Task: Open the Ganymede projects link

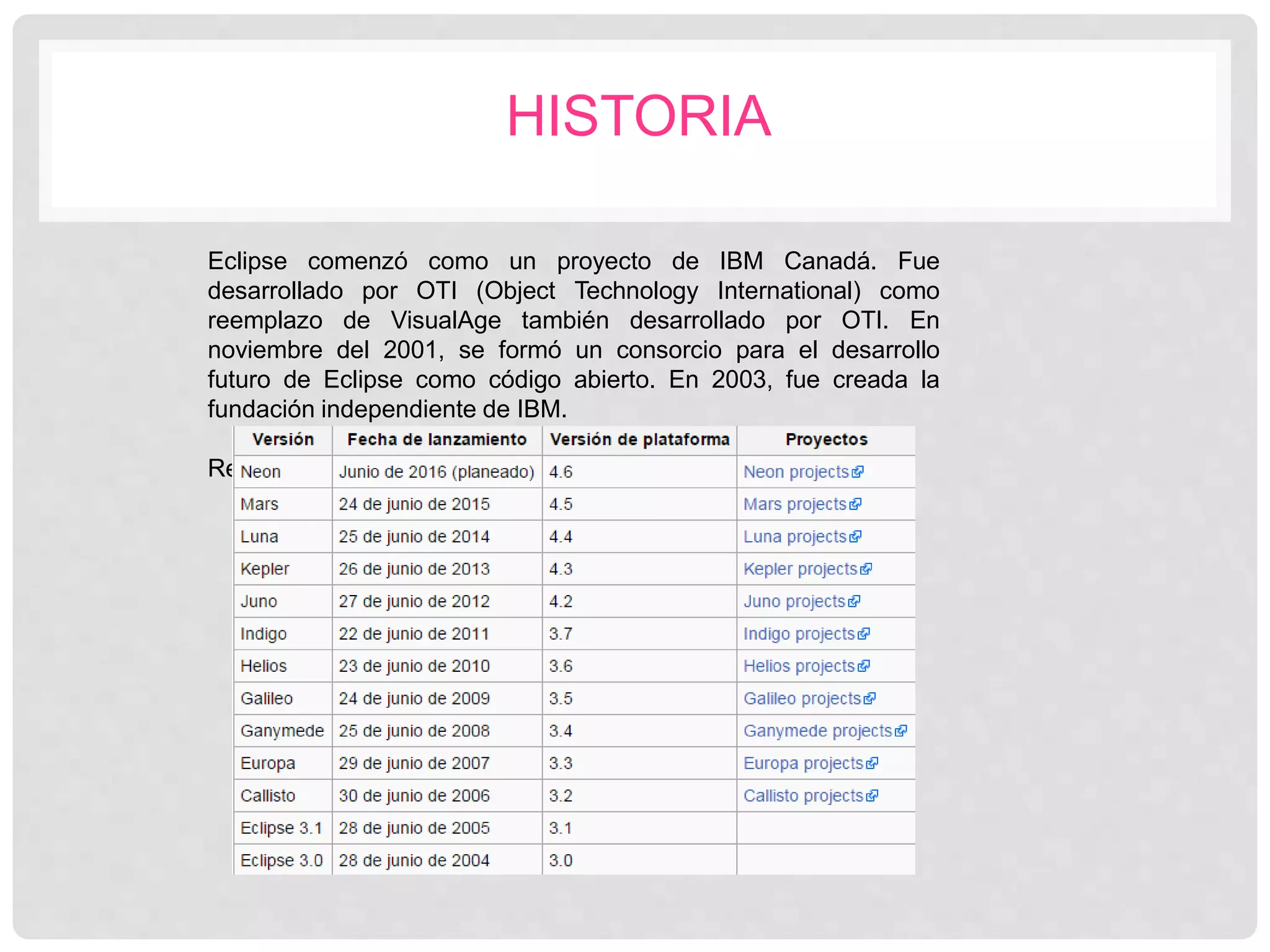Action: tap(825, 731)
